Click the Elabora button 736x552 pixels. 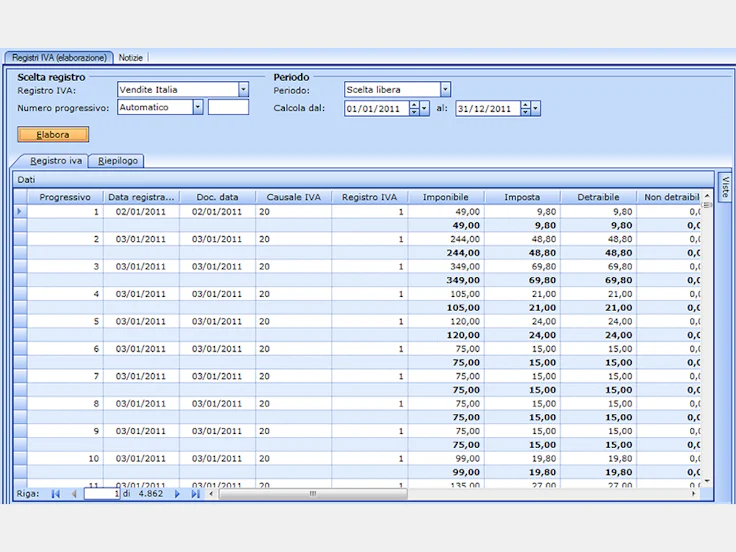tap(53, 135)
